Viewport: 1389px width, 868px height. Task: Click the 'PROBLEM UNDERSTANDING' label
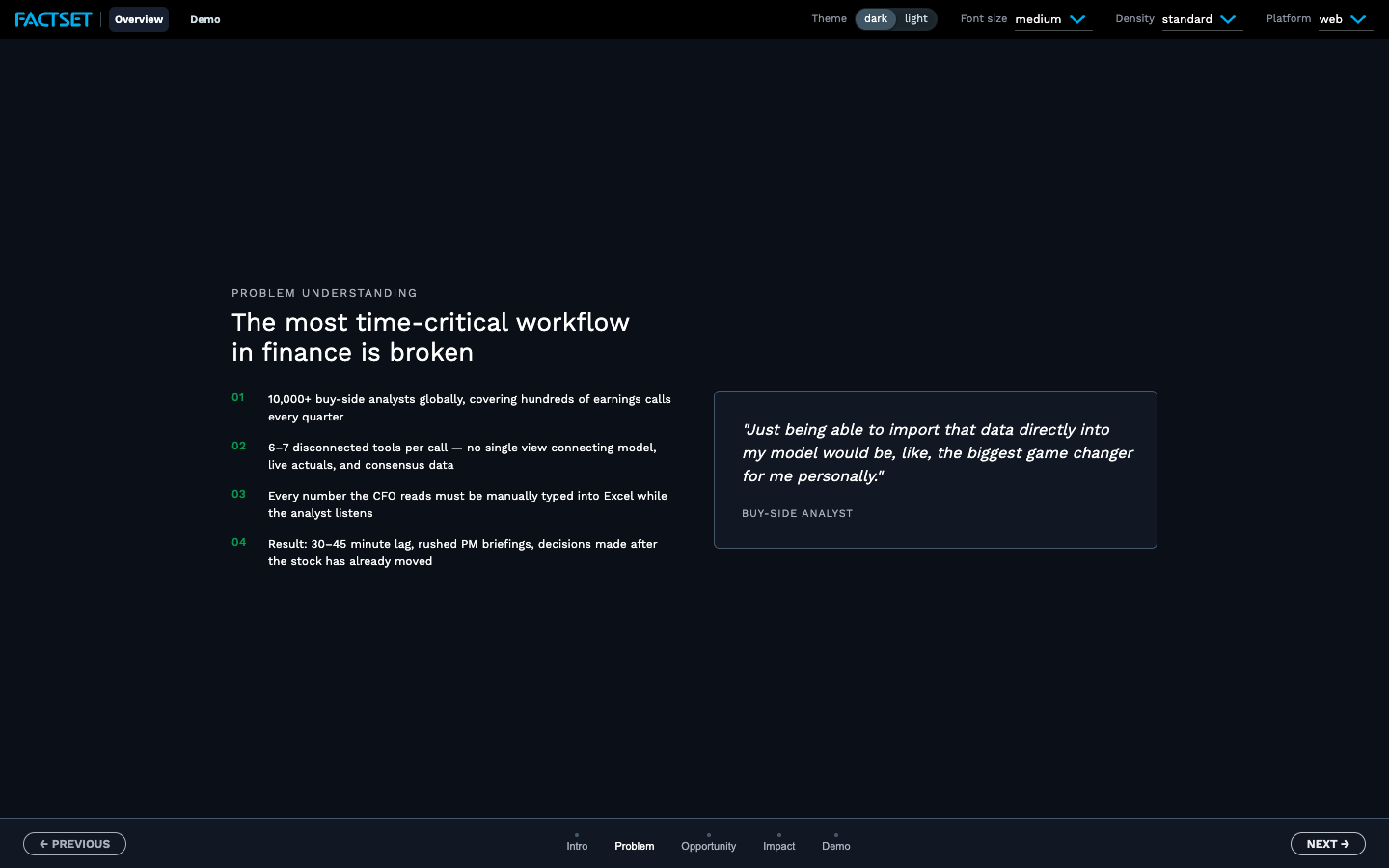[x=324, y=293]
